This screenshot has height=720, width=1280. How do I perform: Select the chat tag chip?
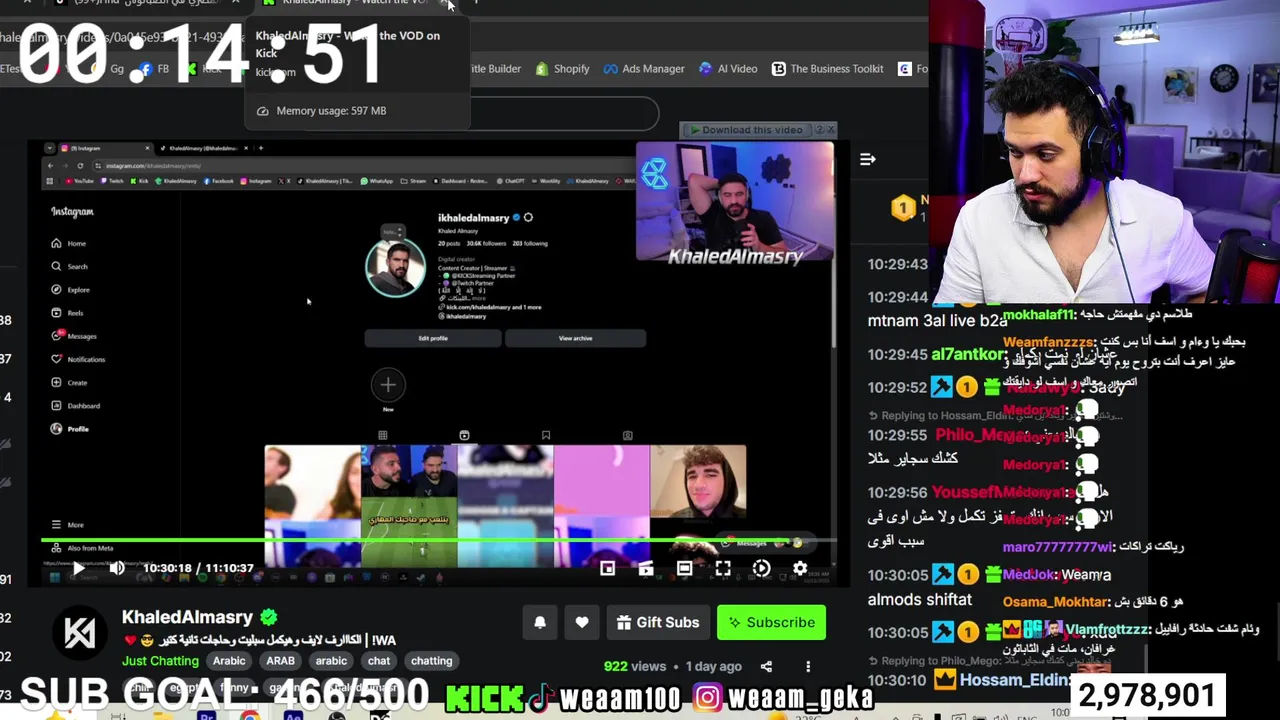379,661
